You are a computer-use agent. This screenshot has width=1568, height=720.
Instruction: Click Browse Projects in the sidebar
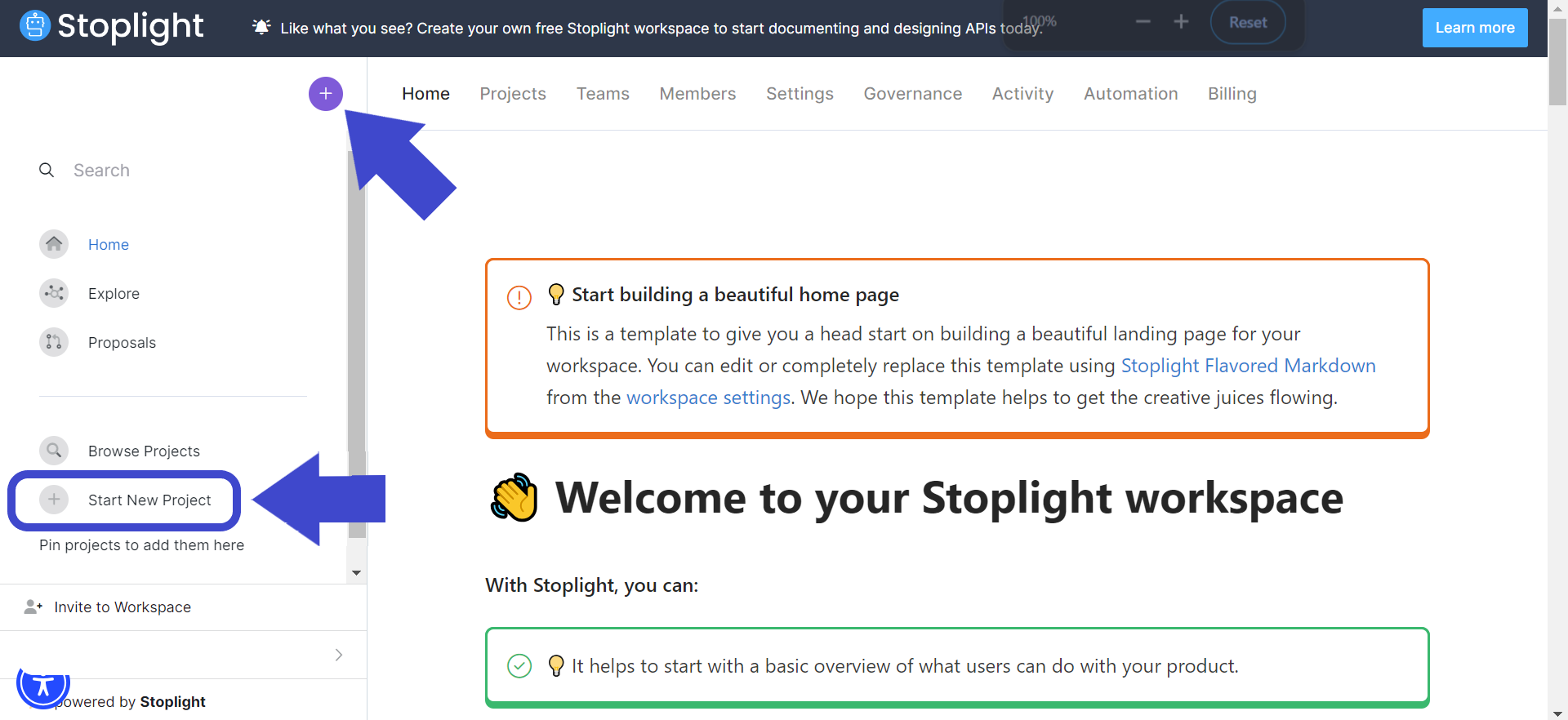tap(144, 451)
